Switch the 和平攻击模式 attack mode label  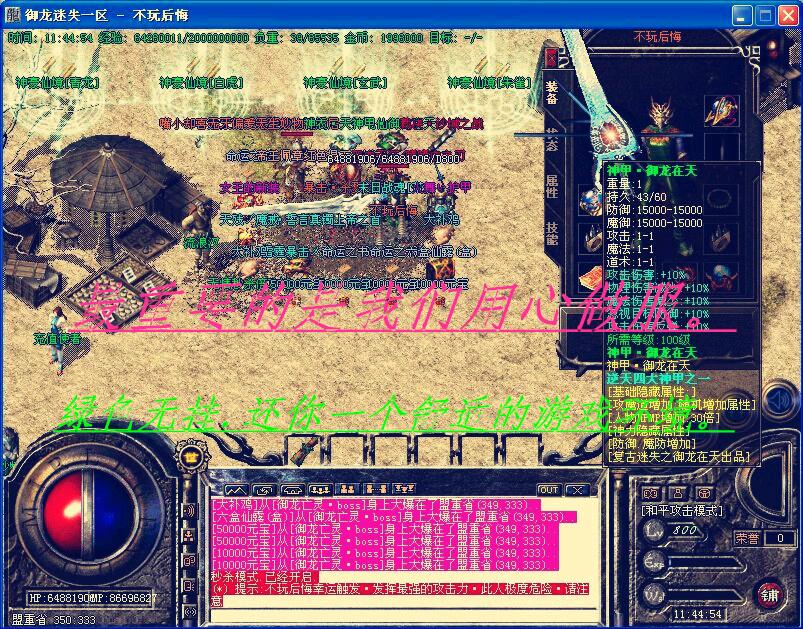682,510
